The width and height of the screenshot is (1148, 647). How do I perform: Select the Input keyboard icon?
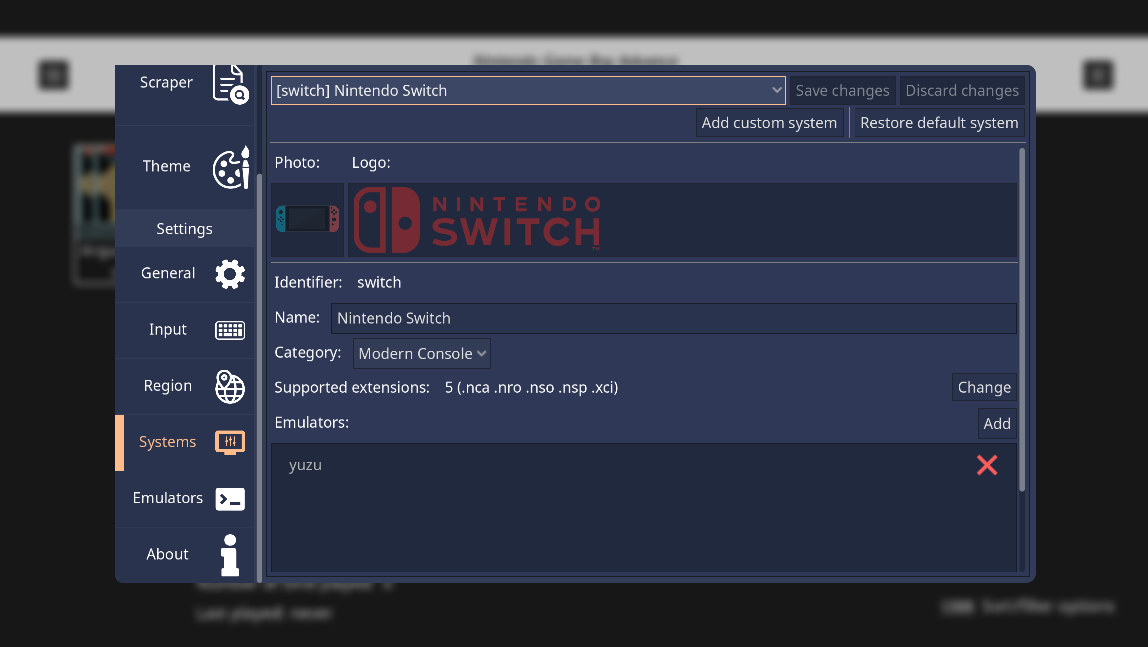(x=230, y=330)
